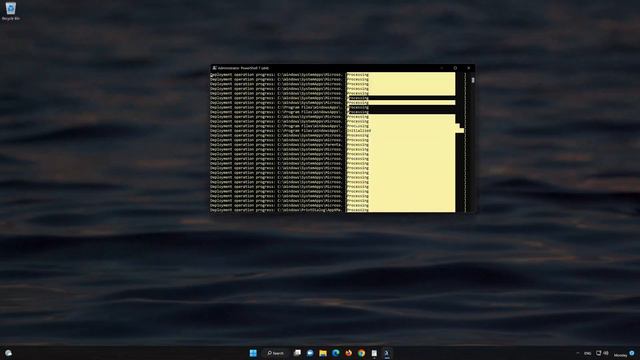Screen dimensions: 640x360
Task: Open Task View from the taskbar
Action: click(297, 353)
